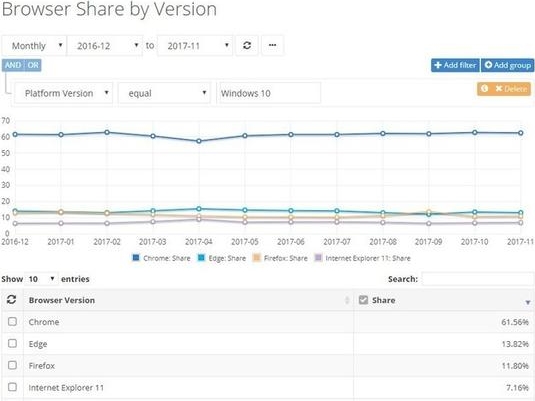This screenshot has width=535, height=401.
Task: Click the 11.80% share value
Action: pos(515,366)
